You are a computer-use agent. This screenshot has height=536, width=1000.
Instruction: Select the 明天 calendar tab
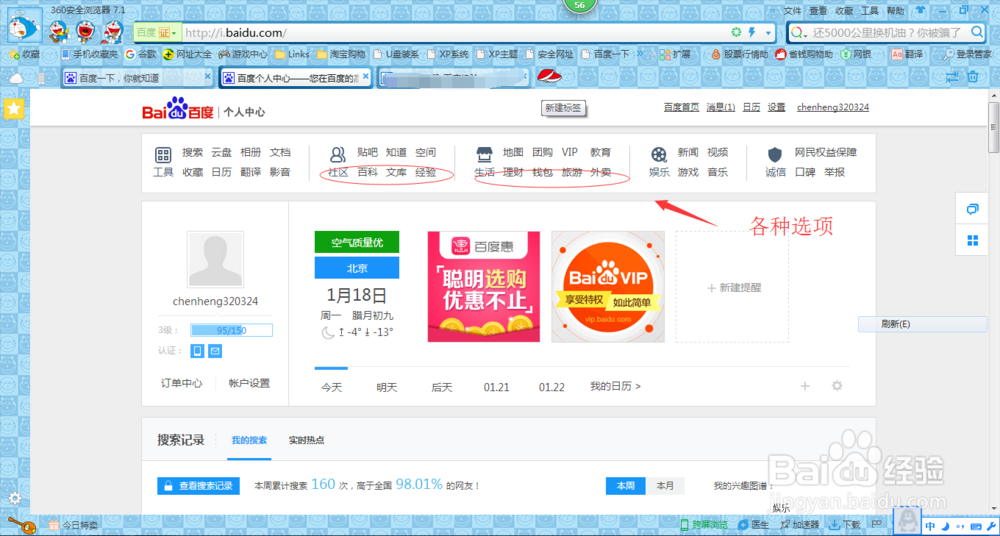click(386, 387)
